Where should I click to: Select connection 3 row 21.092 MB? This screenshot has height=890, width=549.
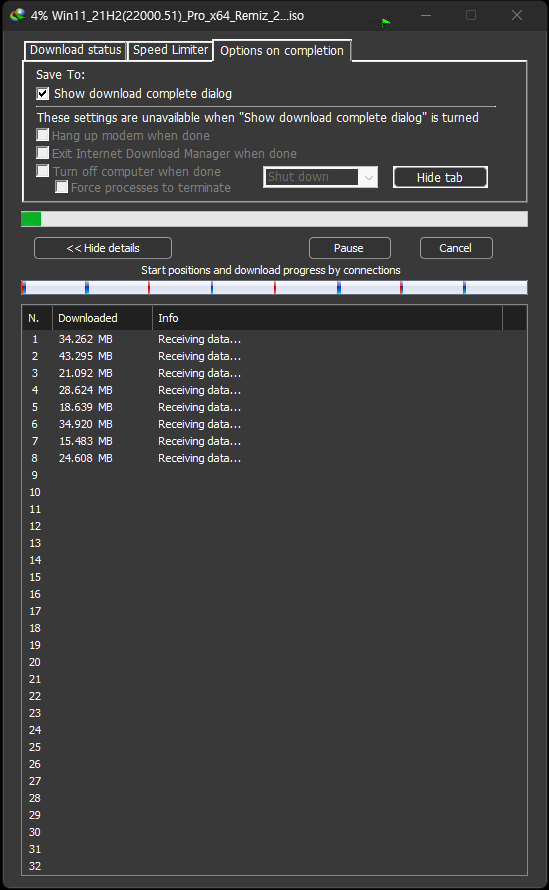[274, 373]
